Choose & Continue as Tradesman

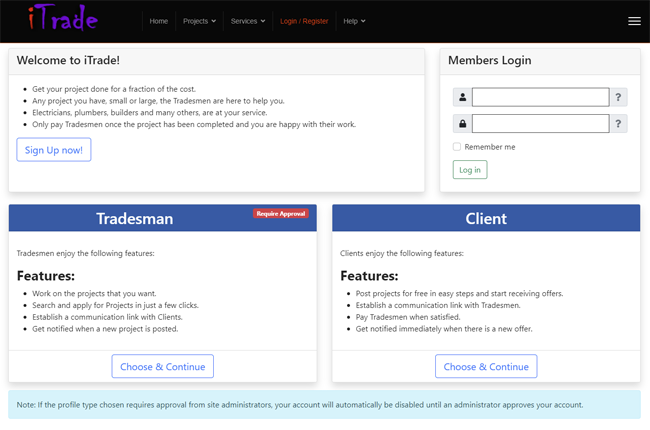tap(162, 366)
